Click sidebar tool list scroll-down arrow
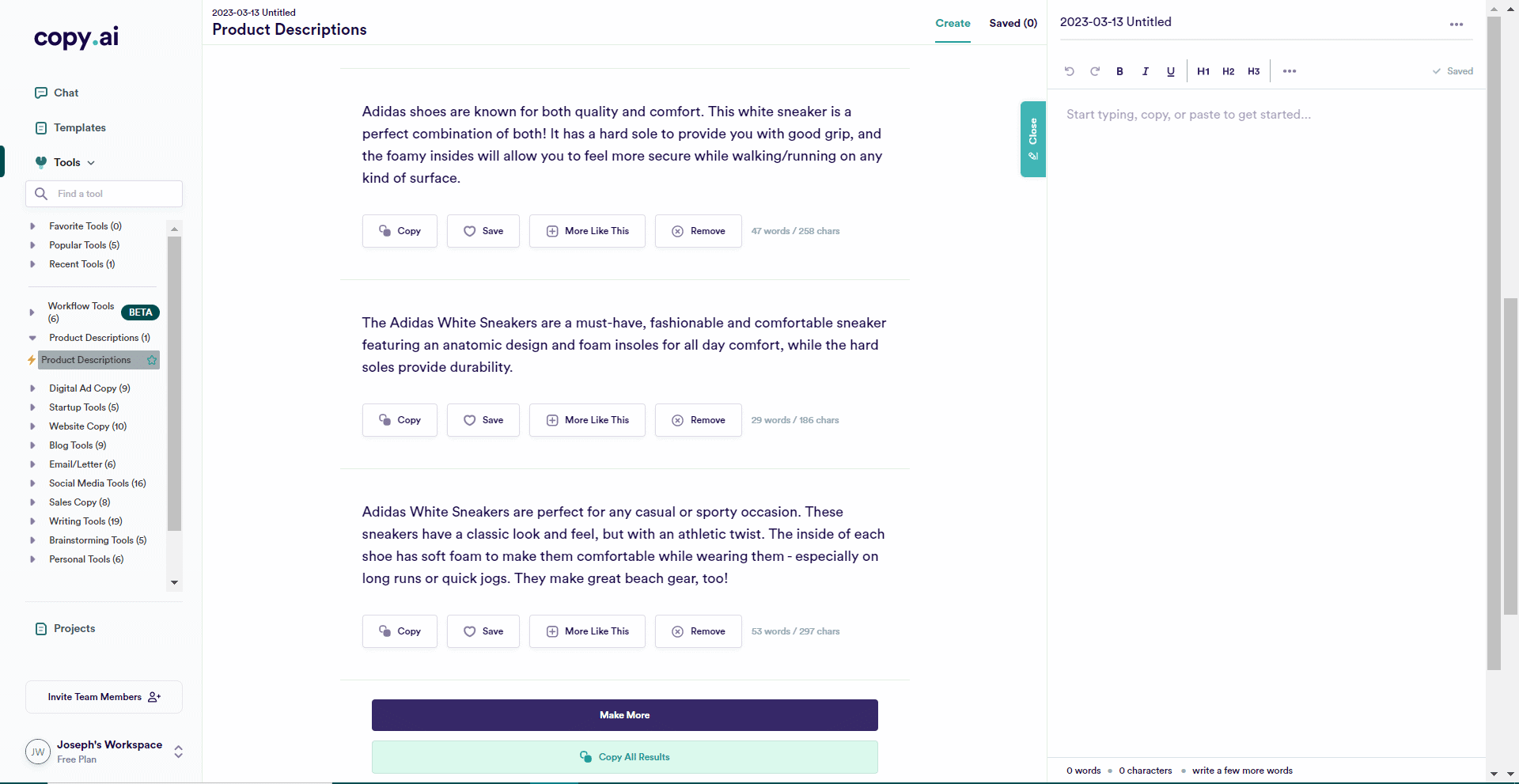This screenshot has height=784, width=1519. 174,583
